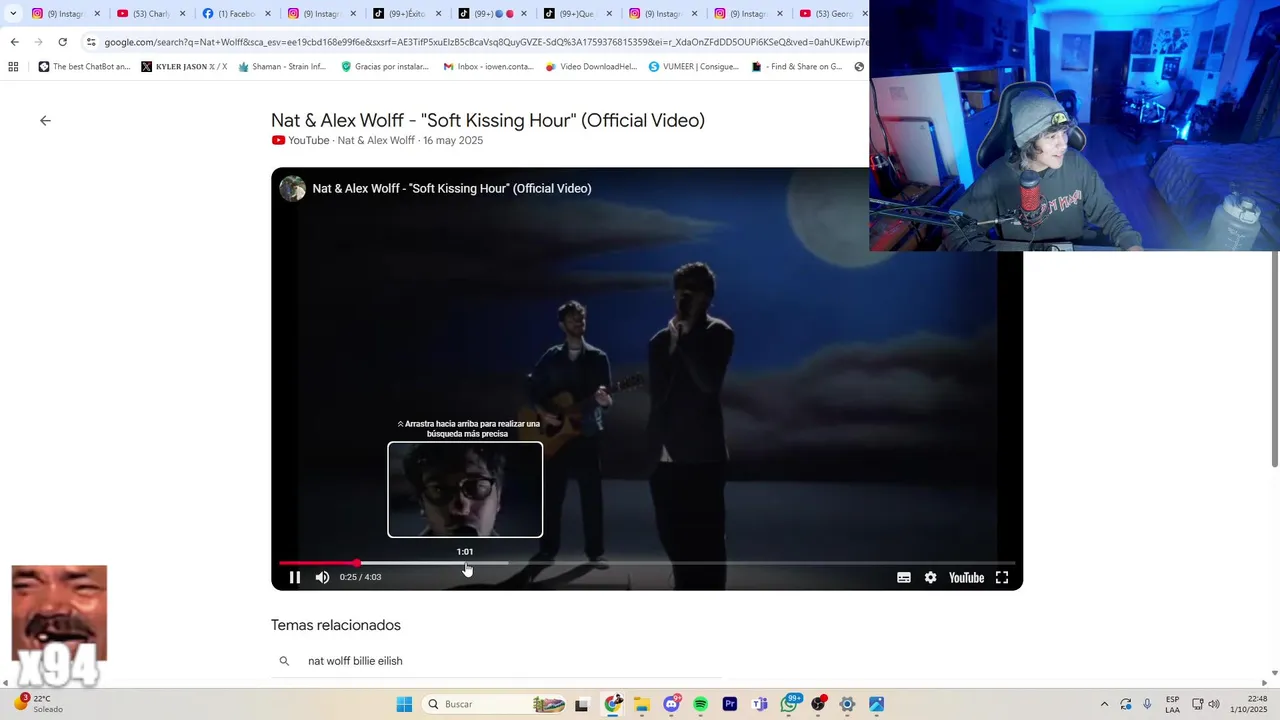
Task: Open the VUMEER bookmark
Action: point(693,67)
